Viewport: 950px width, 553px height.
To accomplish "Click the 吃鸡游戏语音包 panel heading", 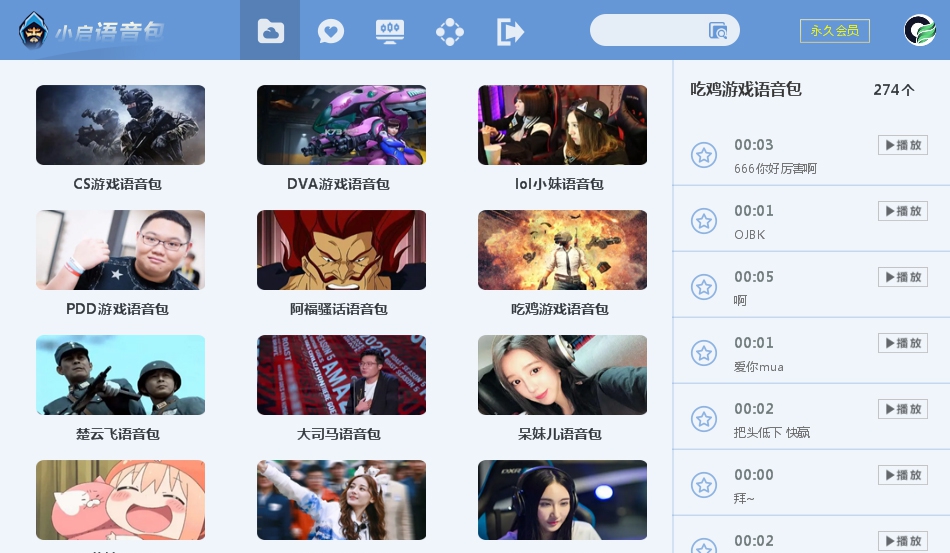I will [x=746, y=90].
